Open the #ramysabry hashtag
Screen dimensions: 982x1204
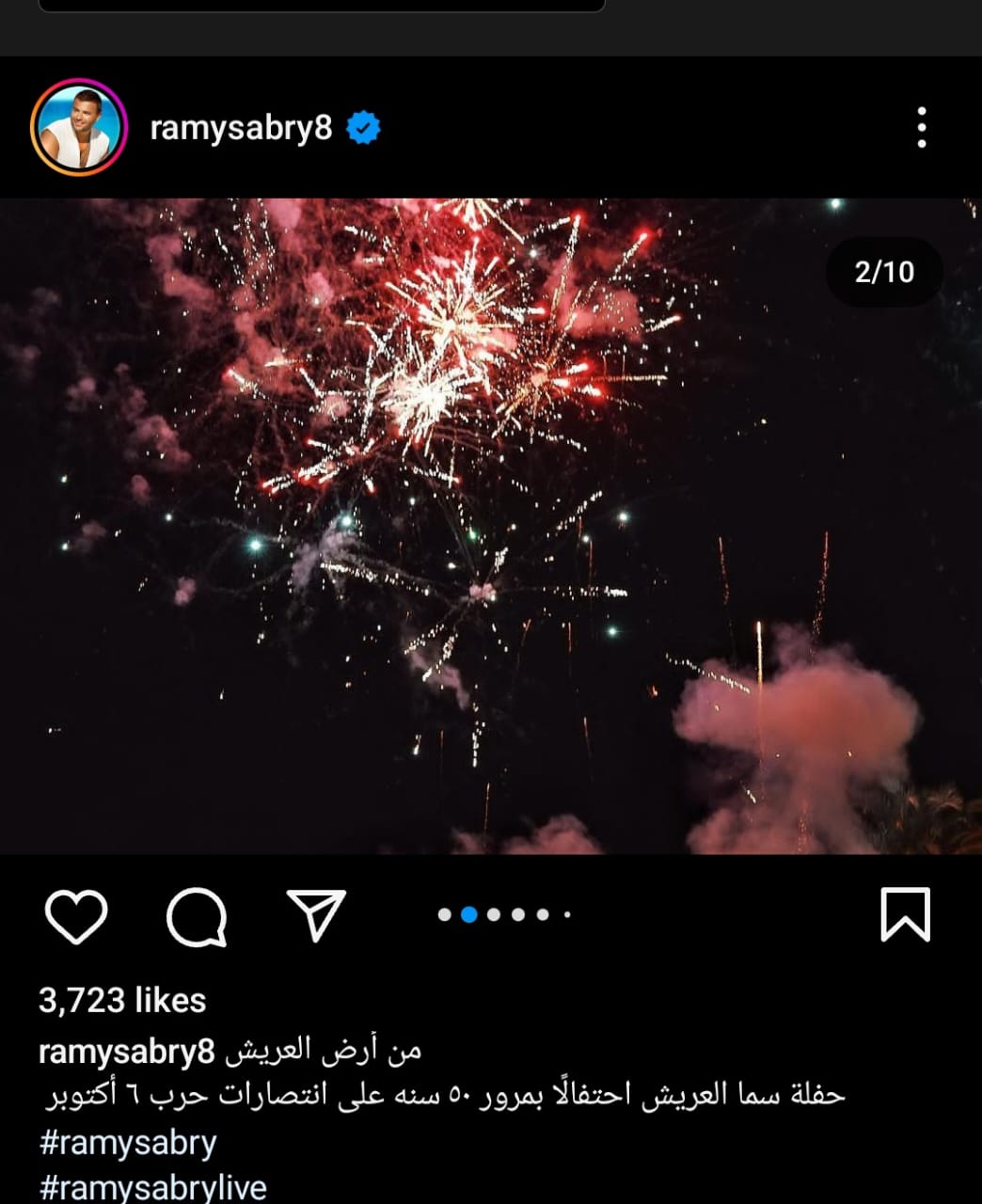pos(128,1143)
